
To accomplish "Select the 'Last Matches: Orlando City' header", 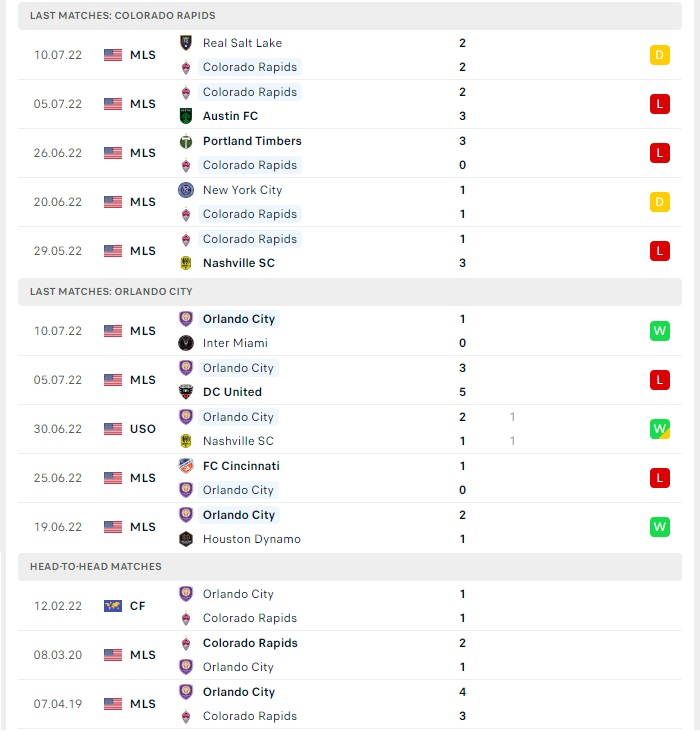I will point(350,292).
